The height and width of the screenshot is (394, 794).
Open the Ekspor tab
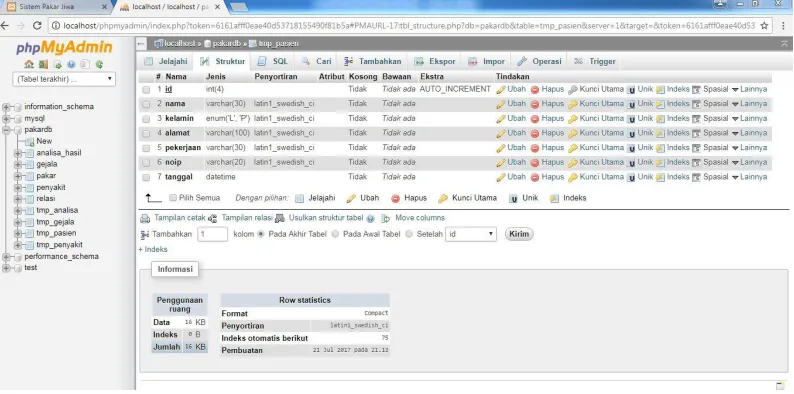click(435, 61)
